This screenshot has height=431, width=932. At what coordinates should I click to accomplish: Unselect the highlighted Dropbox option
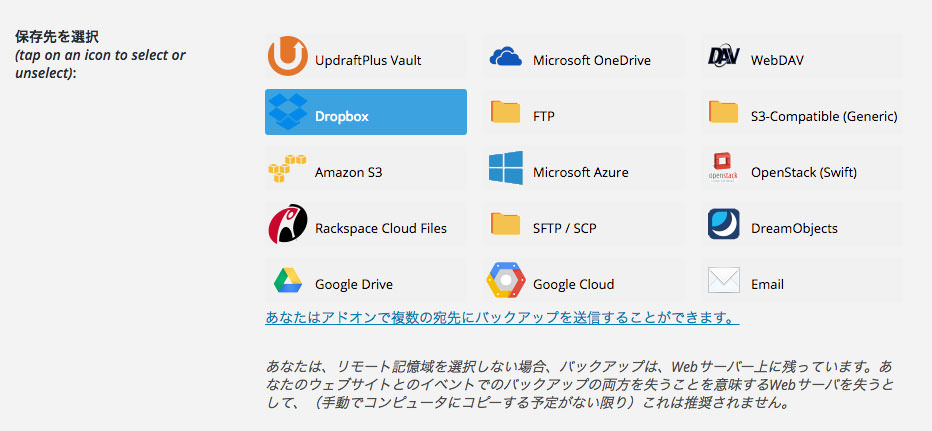[366, 112]
